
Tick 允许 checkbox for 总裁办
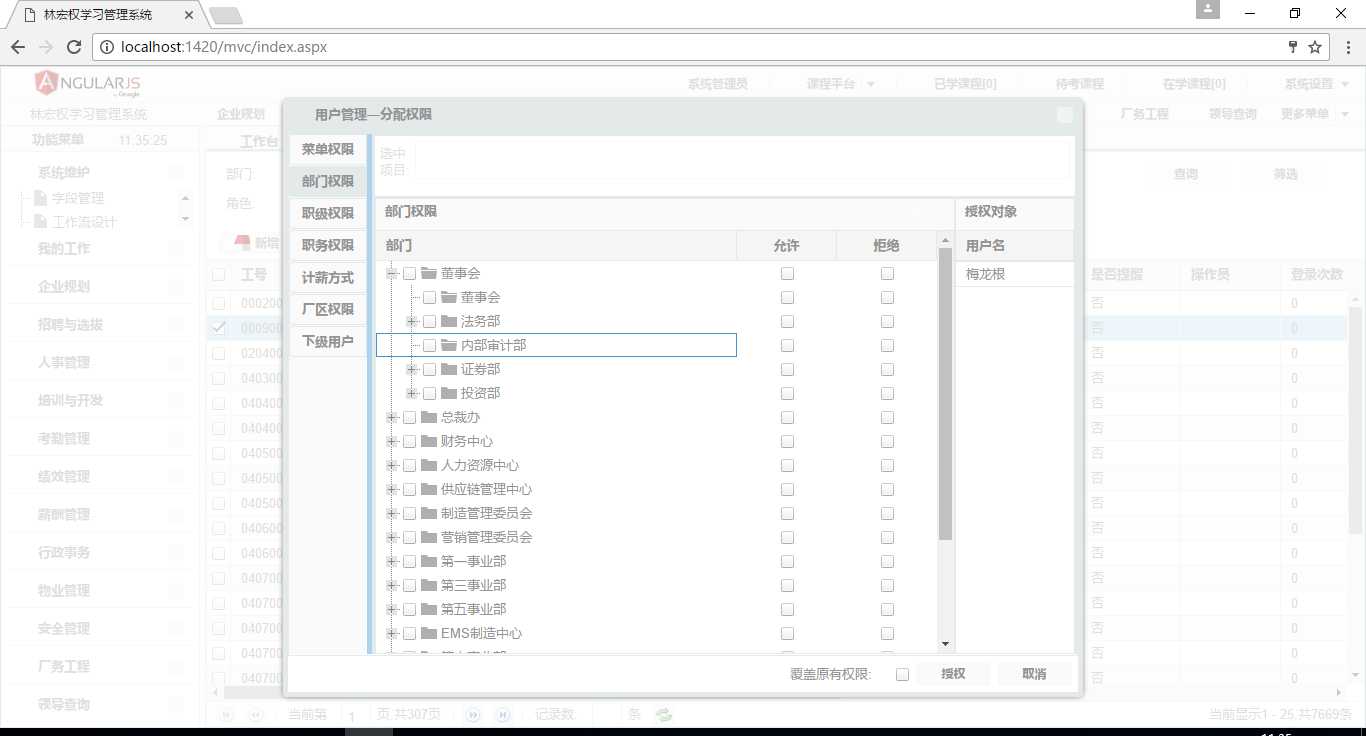point(787,417)
